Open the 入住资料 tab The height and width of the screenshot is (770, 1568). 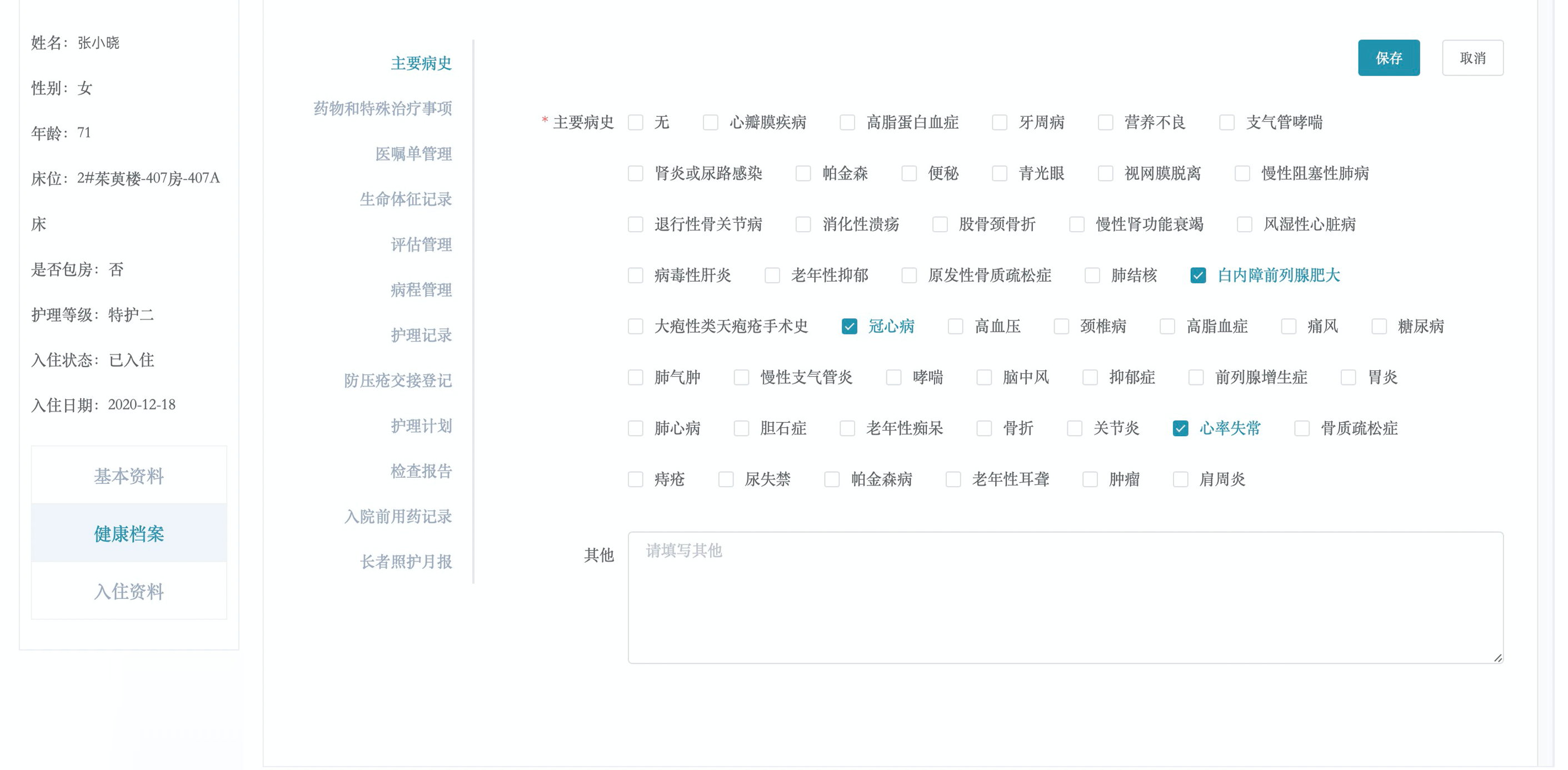point(129,591)
